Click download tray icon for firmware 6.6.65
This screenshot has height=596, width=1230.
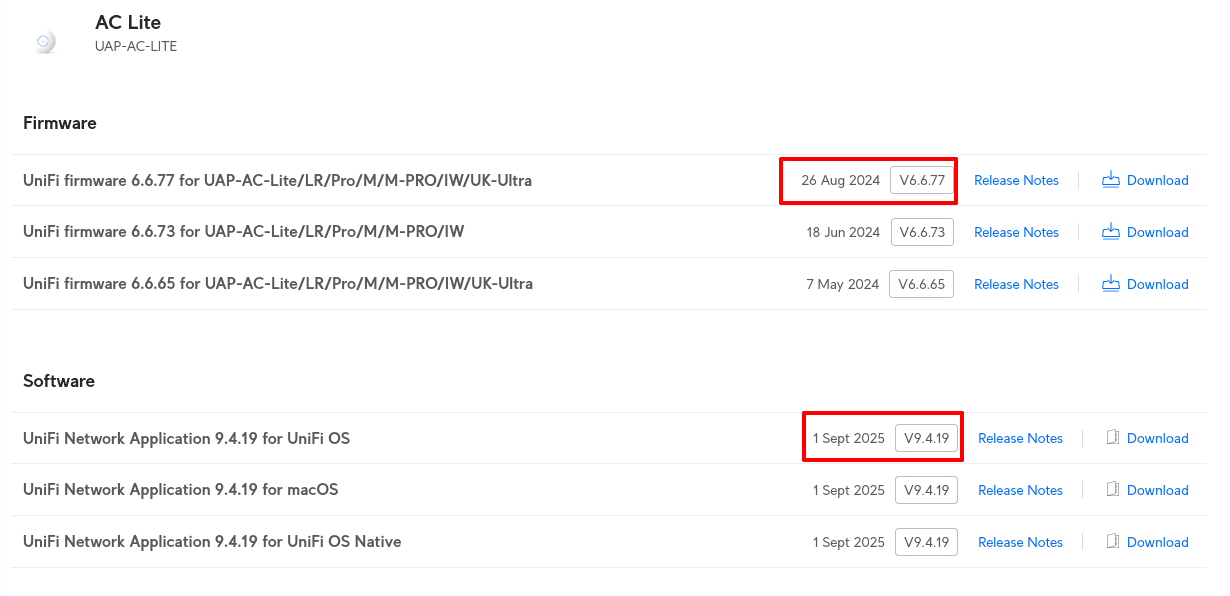(x=1110, y=284)
